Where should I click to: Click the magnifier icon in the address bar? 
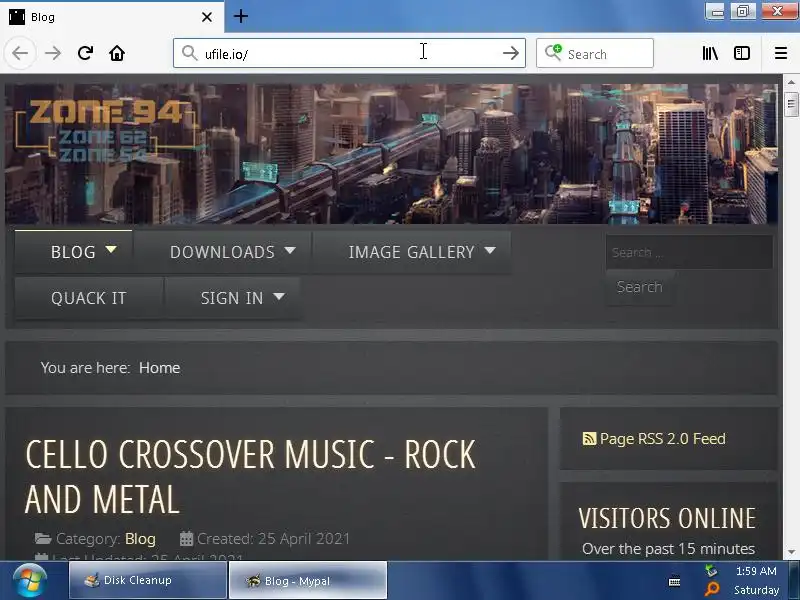coord(189,53)
